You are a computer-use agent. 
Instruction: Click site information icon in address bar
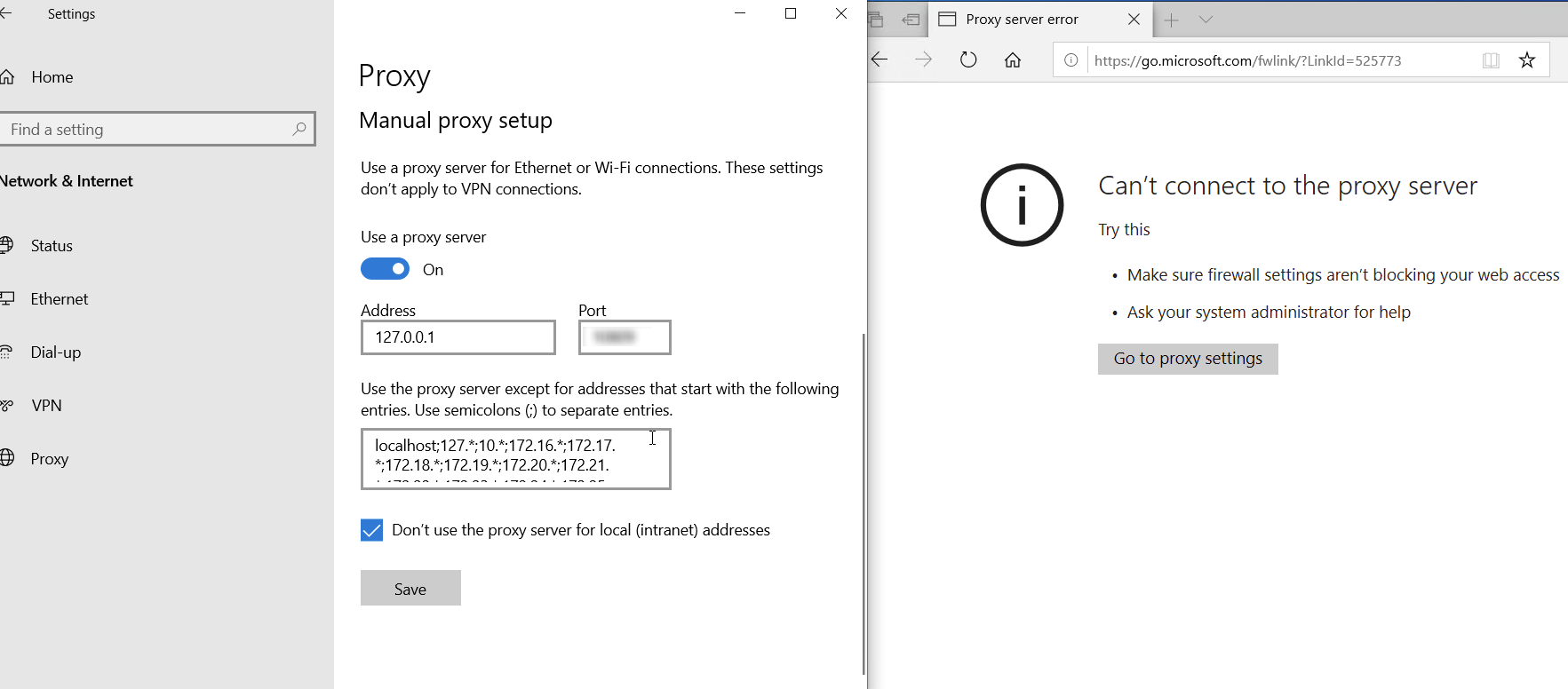pos(1071,60)
